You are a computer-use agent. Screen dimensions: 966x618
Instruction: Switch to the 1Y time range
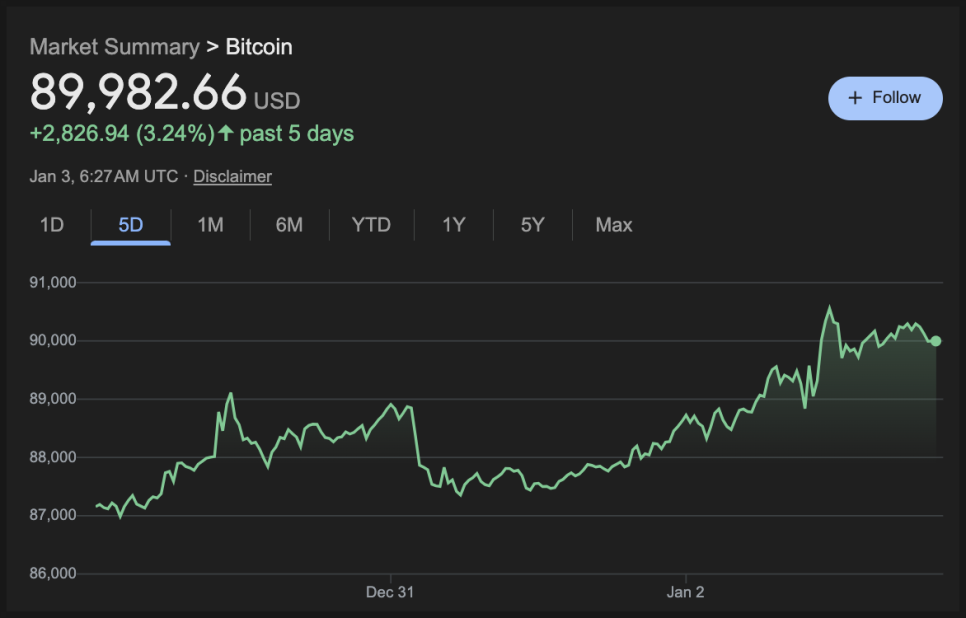(454, 225)
